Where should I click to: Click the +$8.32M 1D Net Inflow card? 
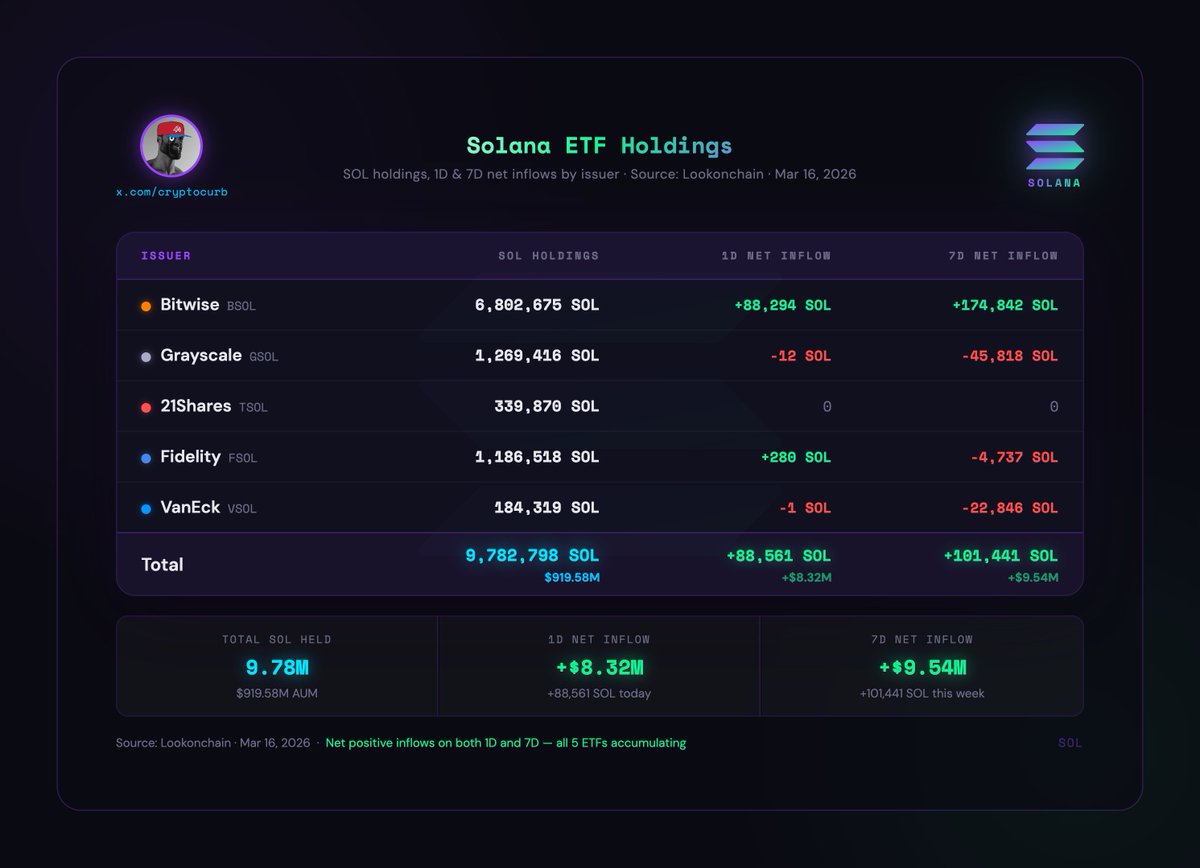click(x=598, y=666)
